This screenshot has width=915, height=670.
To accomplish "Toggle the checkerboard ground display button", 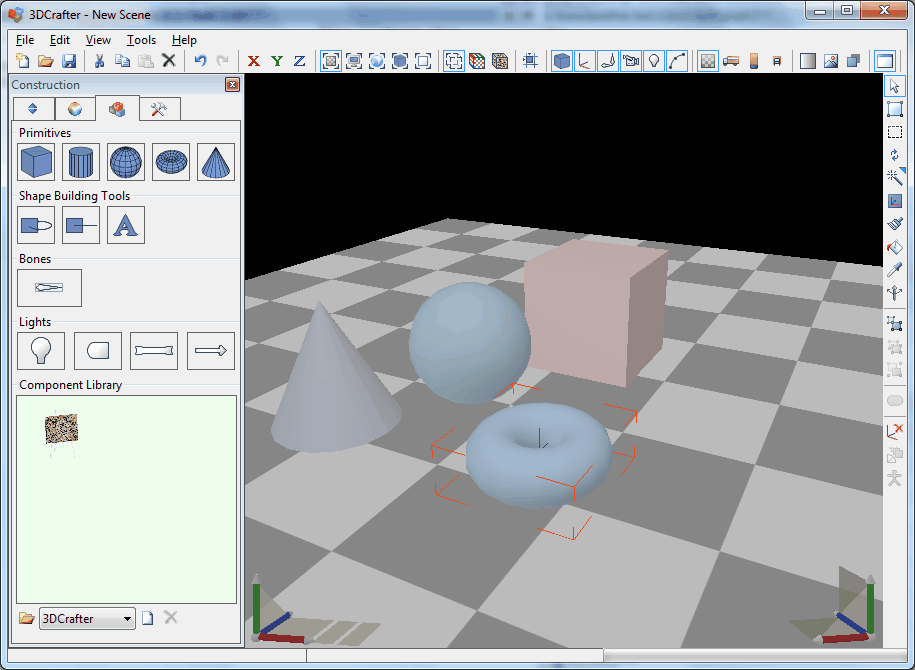I will tap(707, 61).
